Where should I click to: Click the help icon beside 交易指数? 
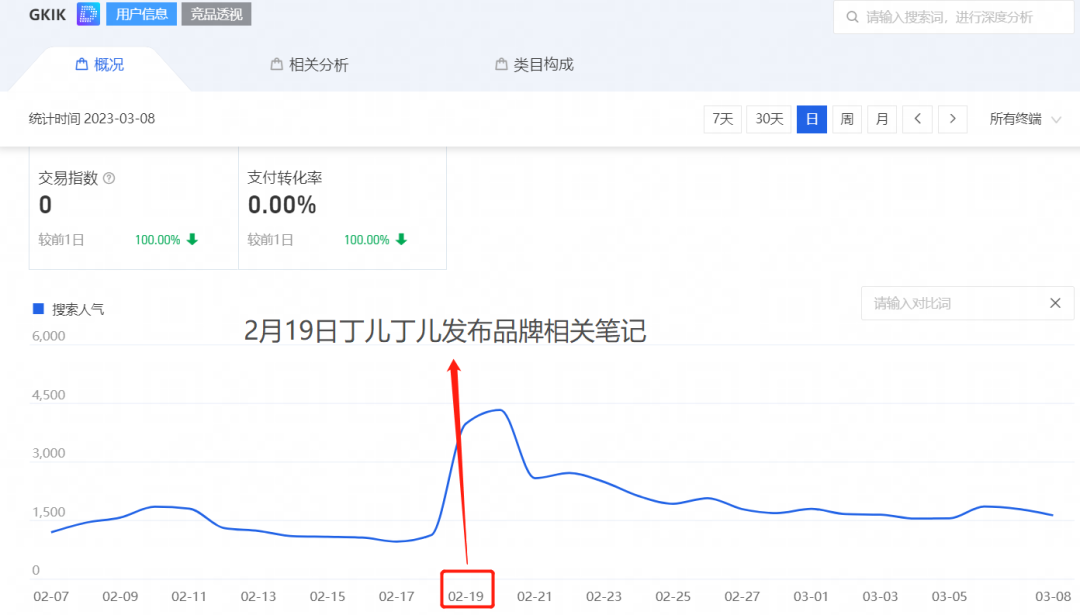[109, 178]
